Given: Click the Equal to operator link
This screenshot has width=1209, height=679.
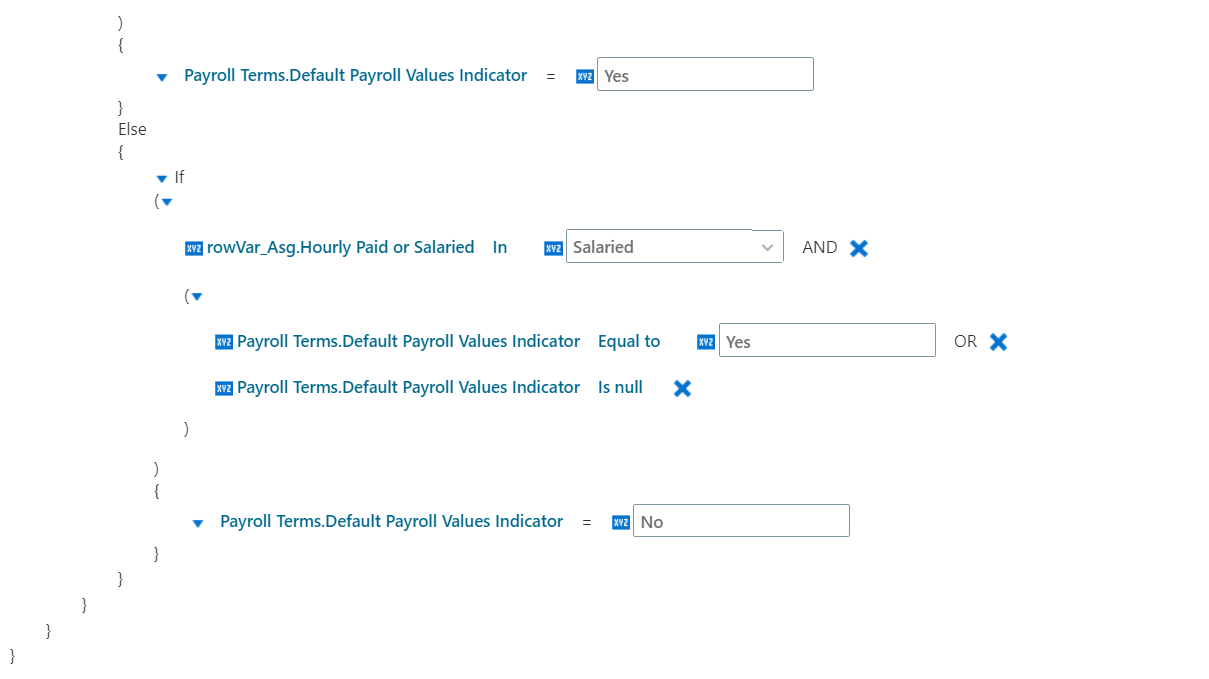Looking at the screenshot, I should 629,341.
